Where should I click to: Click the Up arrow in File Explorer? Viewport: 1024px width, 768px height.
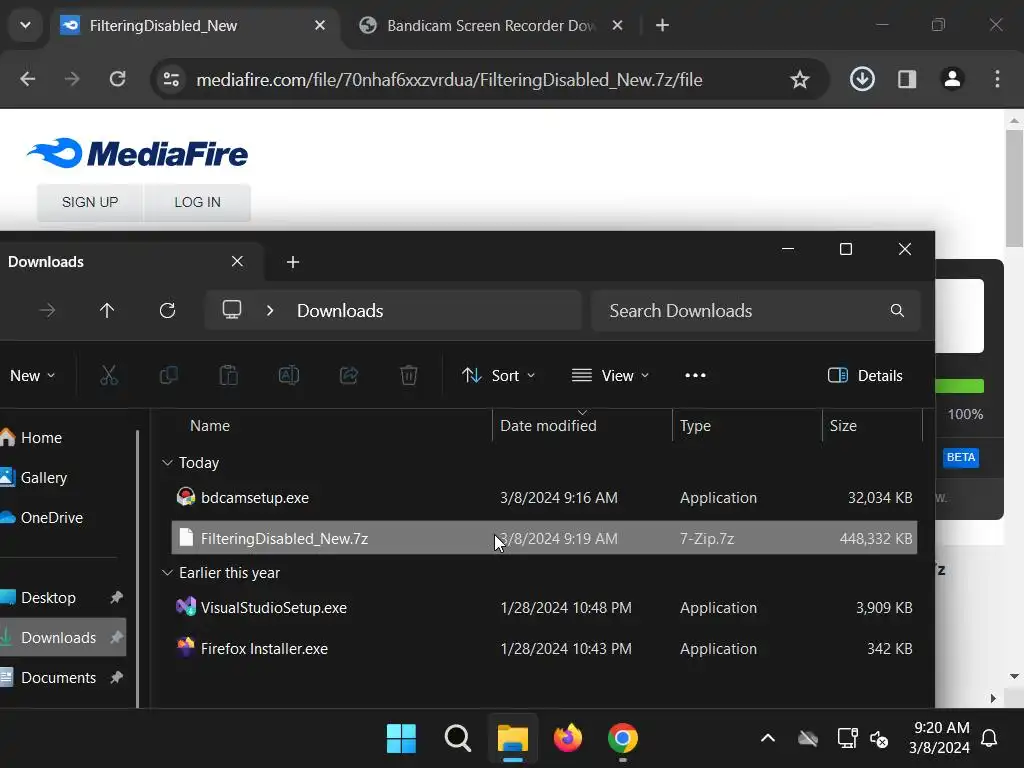click(107, 310)
